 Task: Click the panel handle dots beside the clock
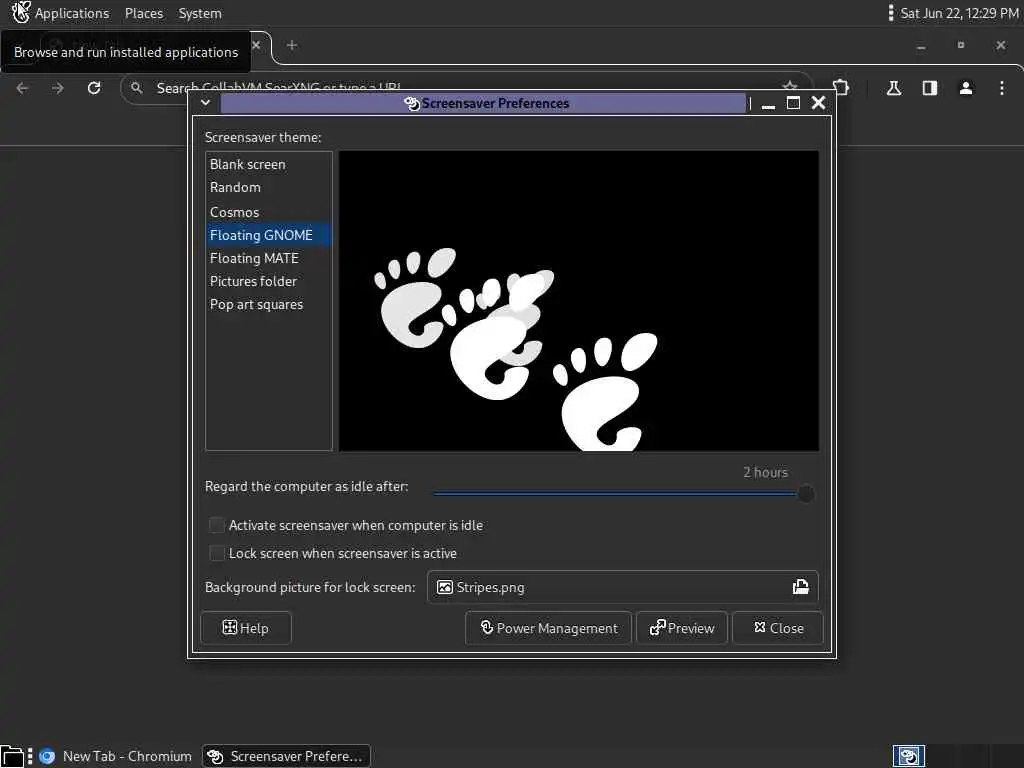point(891,13)
